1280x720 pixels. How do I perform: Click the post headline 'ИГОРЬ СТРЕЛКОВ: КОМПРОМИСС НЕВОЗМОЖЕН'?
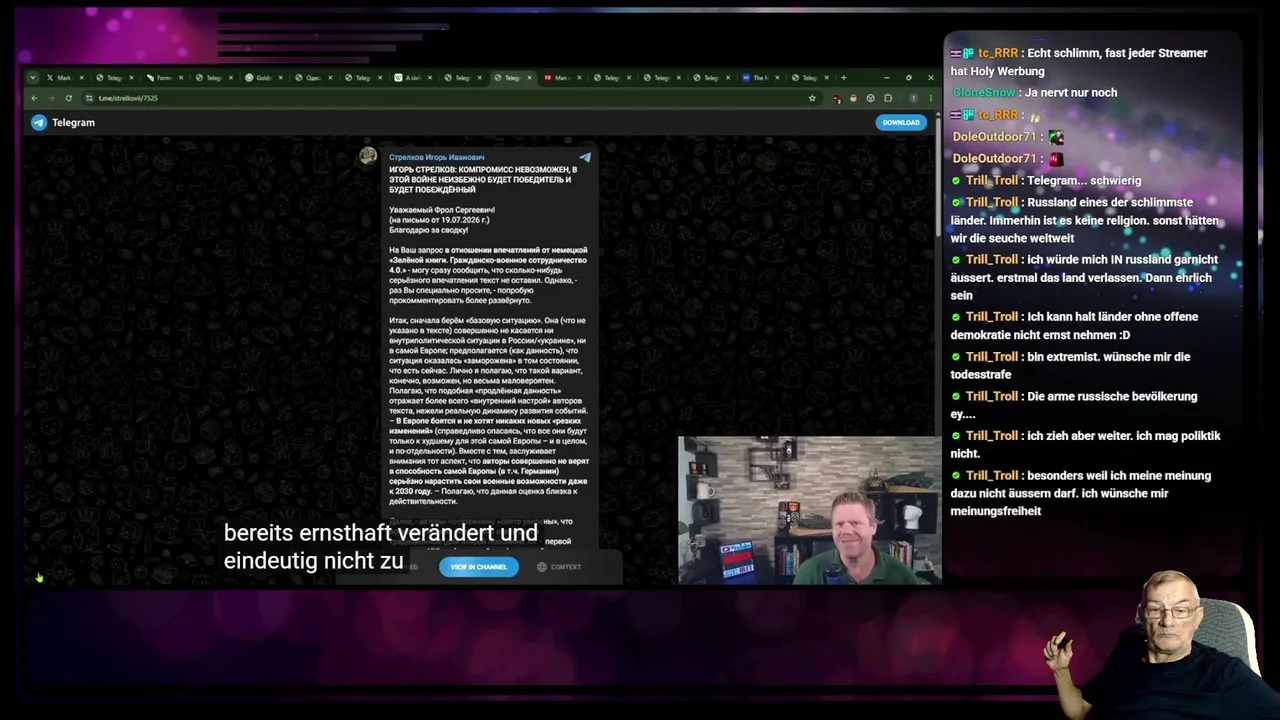coord(483,179)
